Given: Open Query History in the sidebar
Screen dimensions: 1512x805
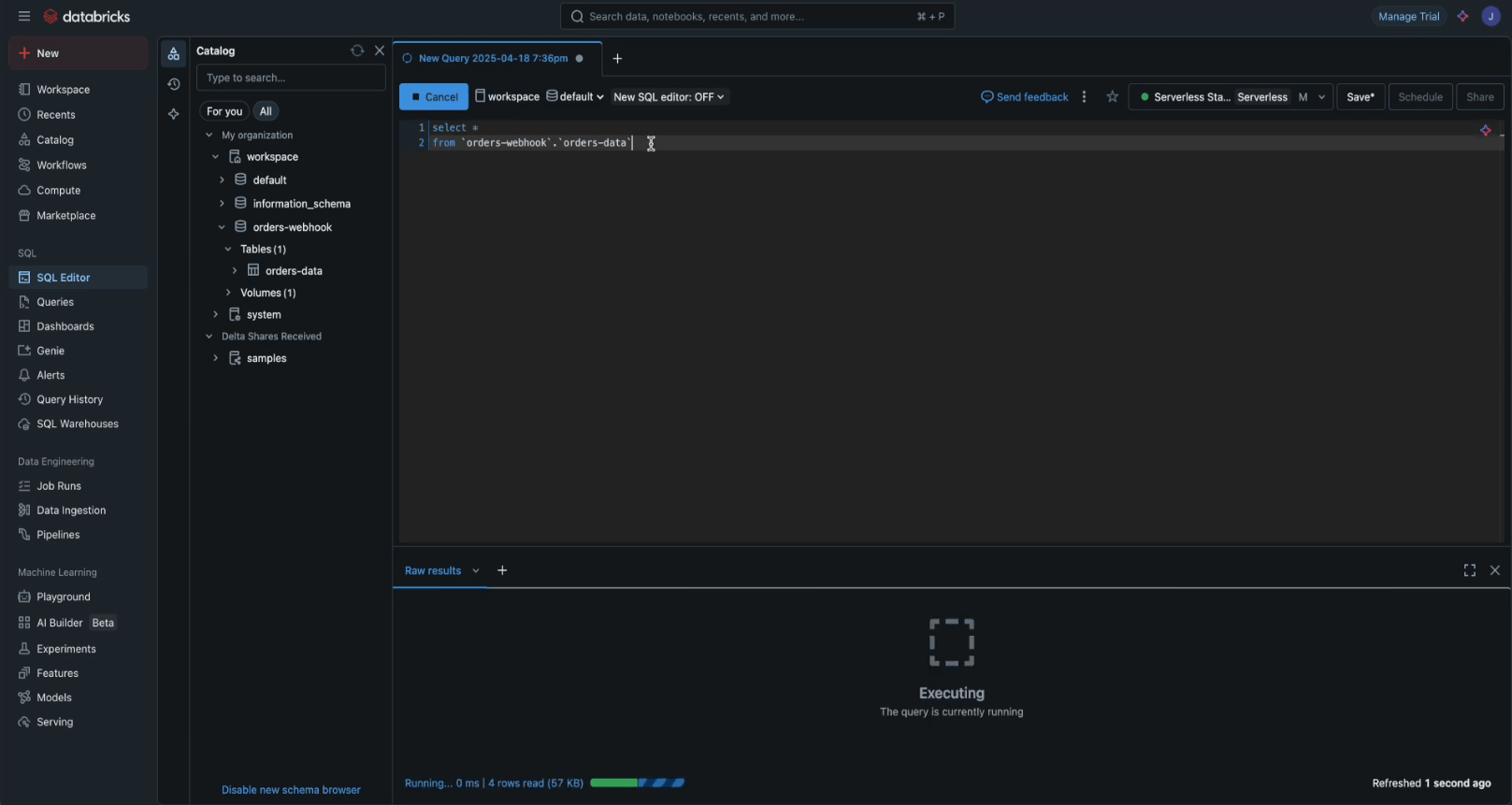Looking at the screenshot, I should [78, 399].
